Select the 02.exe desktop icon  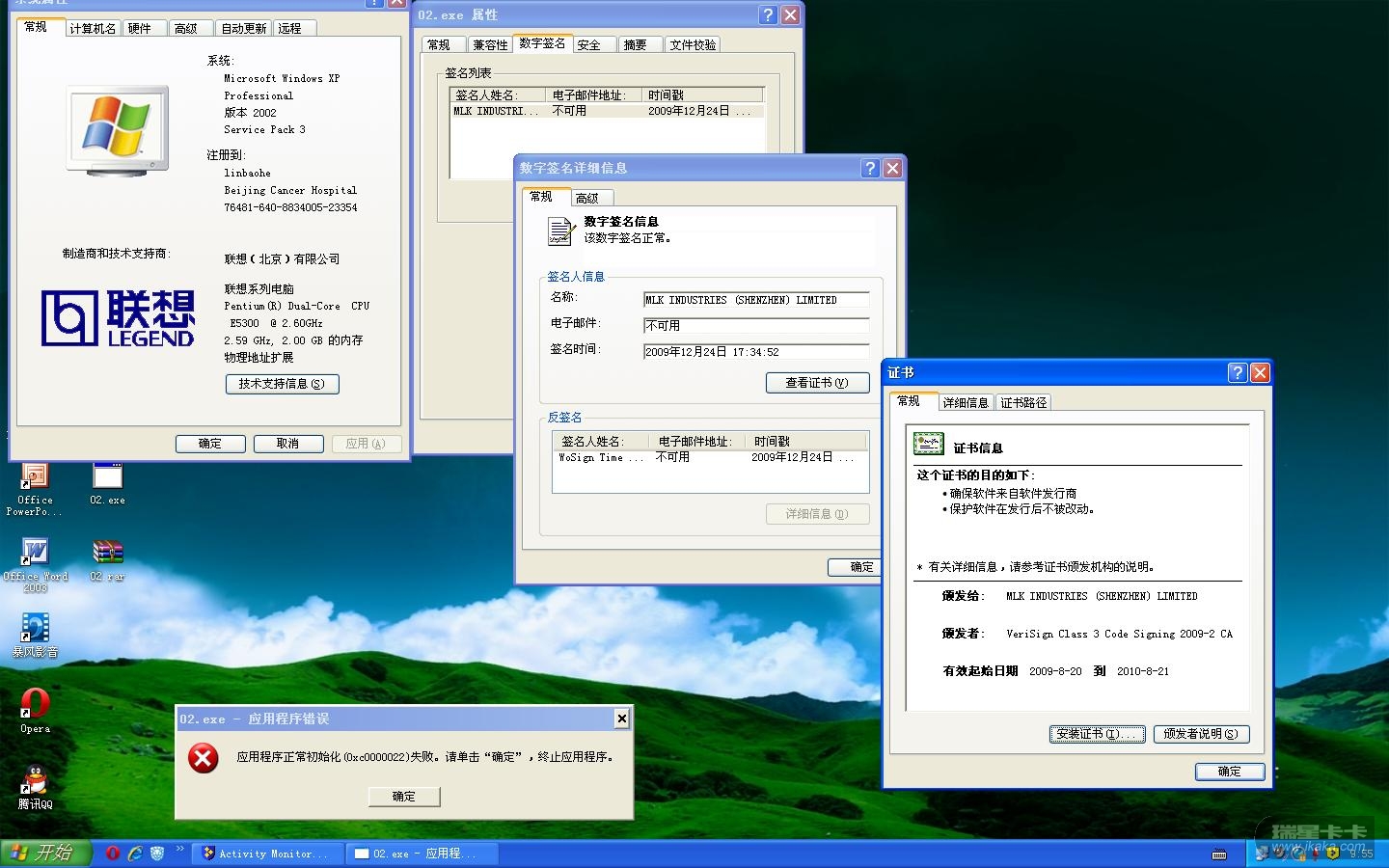pyautogui.click(x=107, y=484)
